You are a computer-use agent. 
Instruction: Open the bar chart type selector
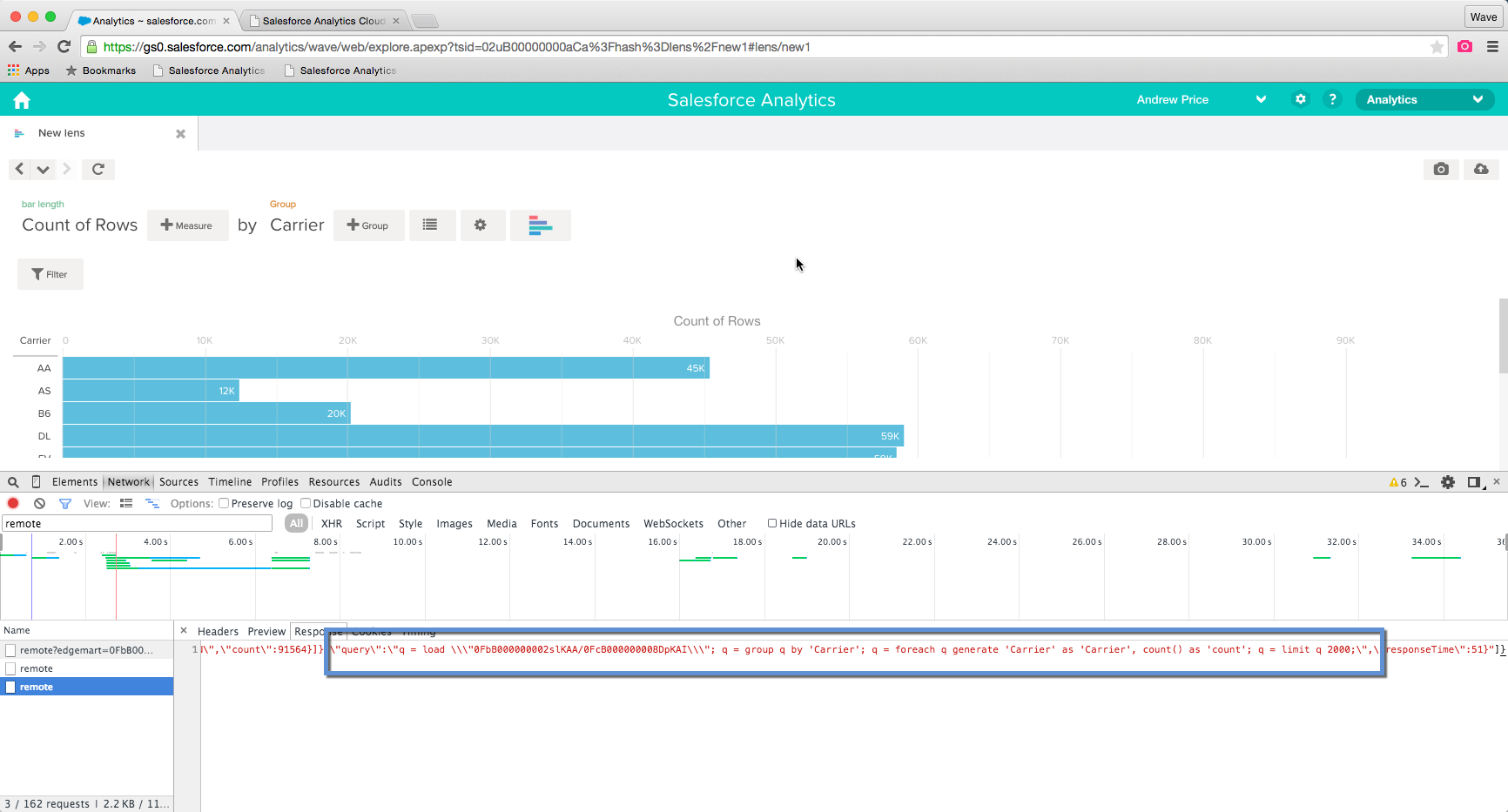(541, 225)
